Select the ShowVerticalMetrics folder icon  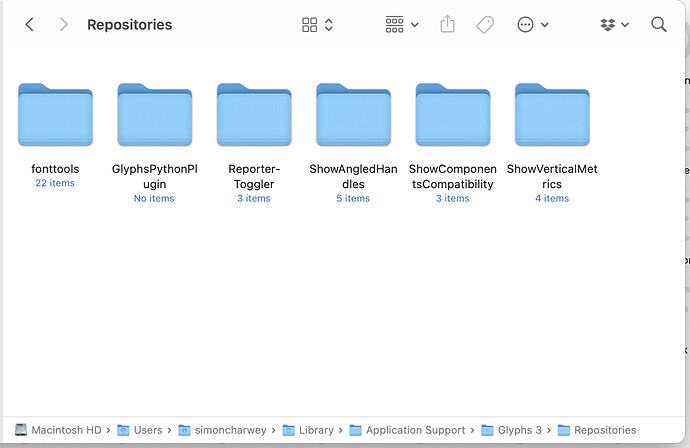(552, 115)
